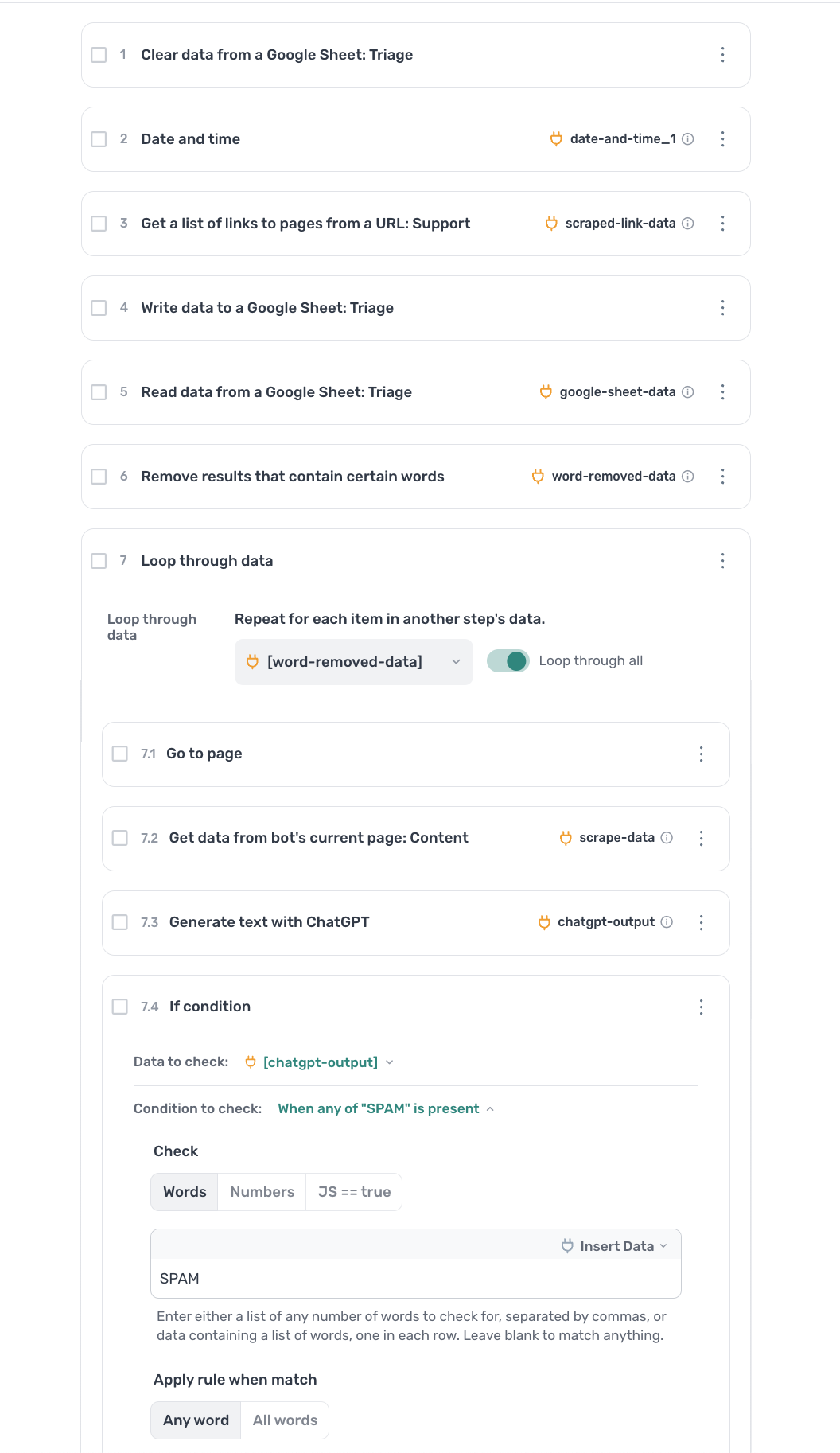Switch to the Numbers tab under Check
Viewport: 840px width, 1453px height.
[x=262, y=1191]
